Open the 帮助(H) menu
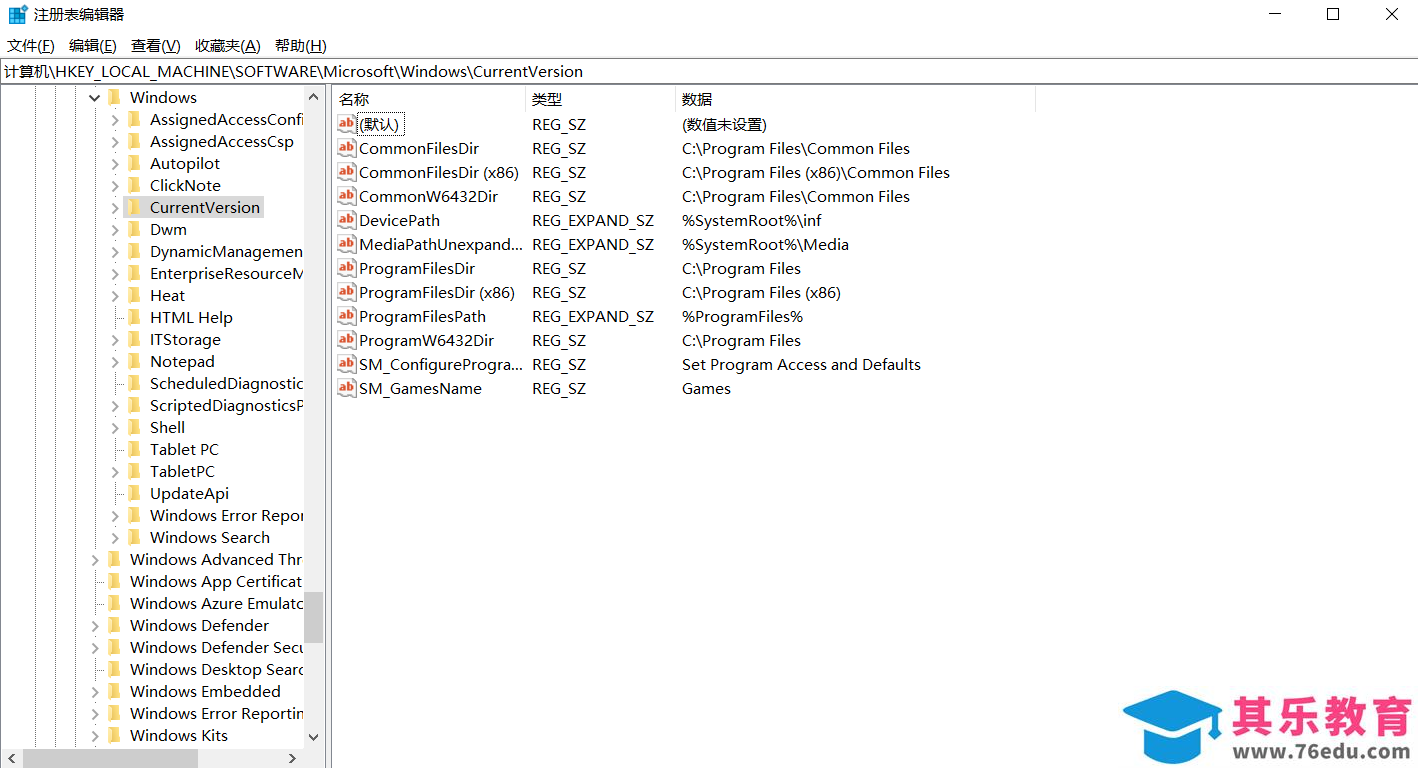 click(301, 46)
